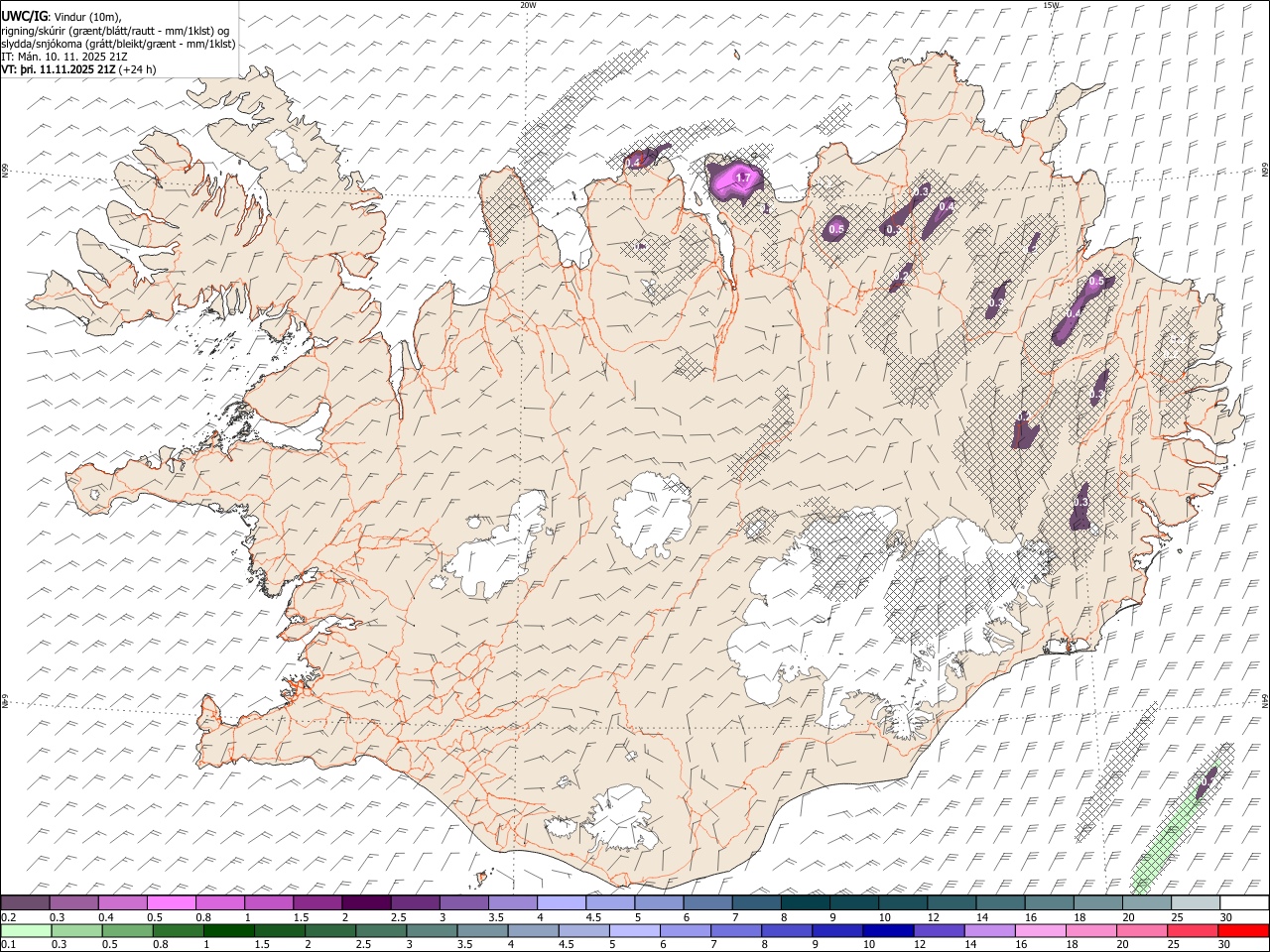Click the '(+24 h)' forecast offset text
1270x952 pixels.
click(137, 69)
